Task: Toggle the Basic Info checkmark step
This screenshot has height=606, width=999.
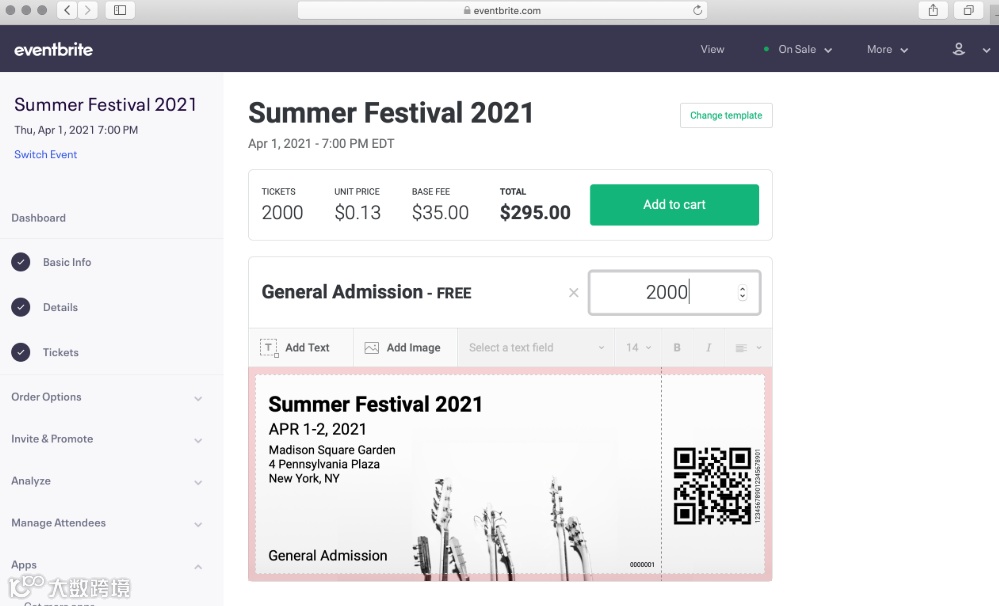Action: pyautogui.click(x=21, y=262)
